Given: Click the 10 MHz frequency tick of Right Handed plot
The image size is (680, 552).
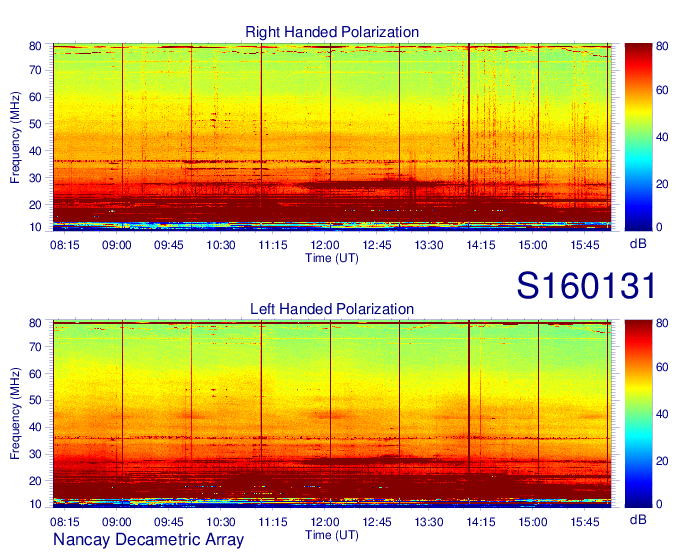Looking at the screenshot, I should pyautogui.click(x=35, y=227).
